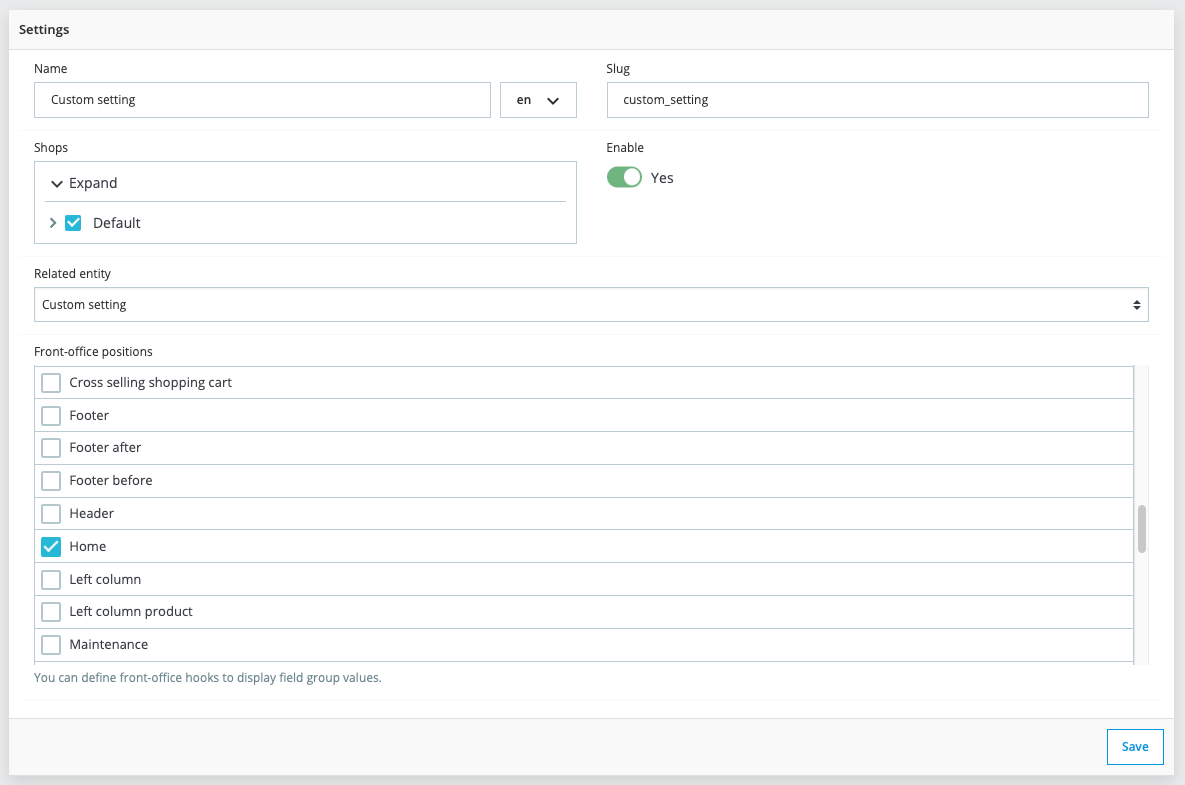Viewport: 1185px width, 785px height.
Task: Uncheck the Home position checkbox
Action: pyautogui.click(x=51, y=547)
